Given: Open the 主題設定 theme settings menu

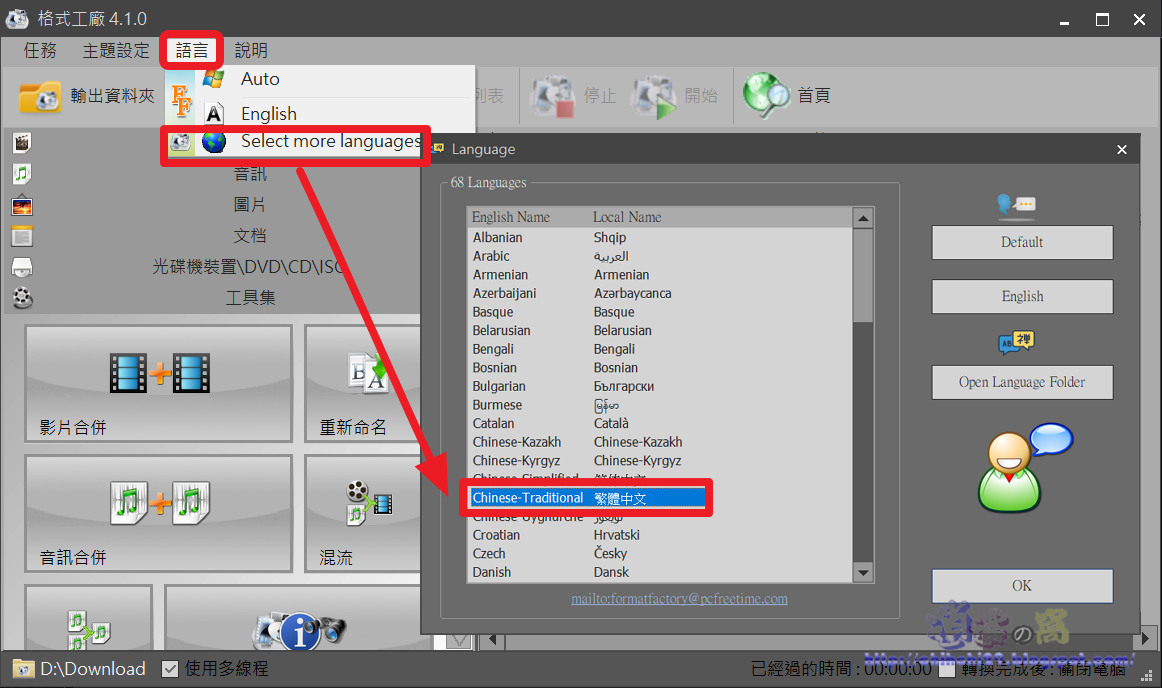Looking at the screenshot, I should tap(116, 50).
